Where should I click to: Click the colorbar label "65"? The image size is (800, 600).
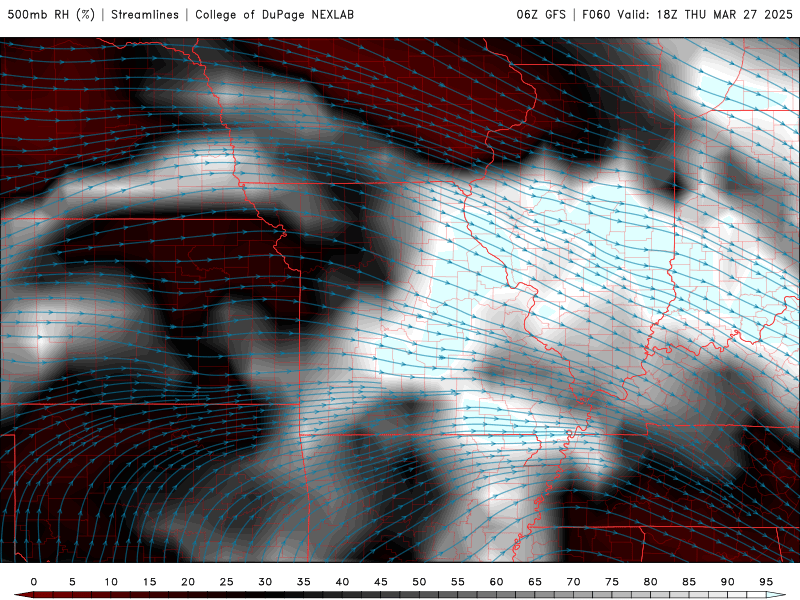pos(535,582)
